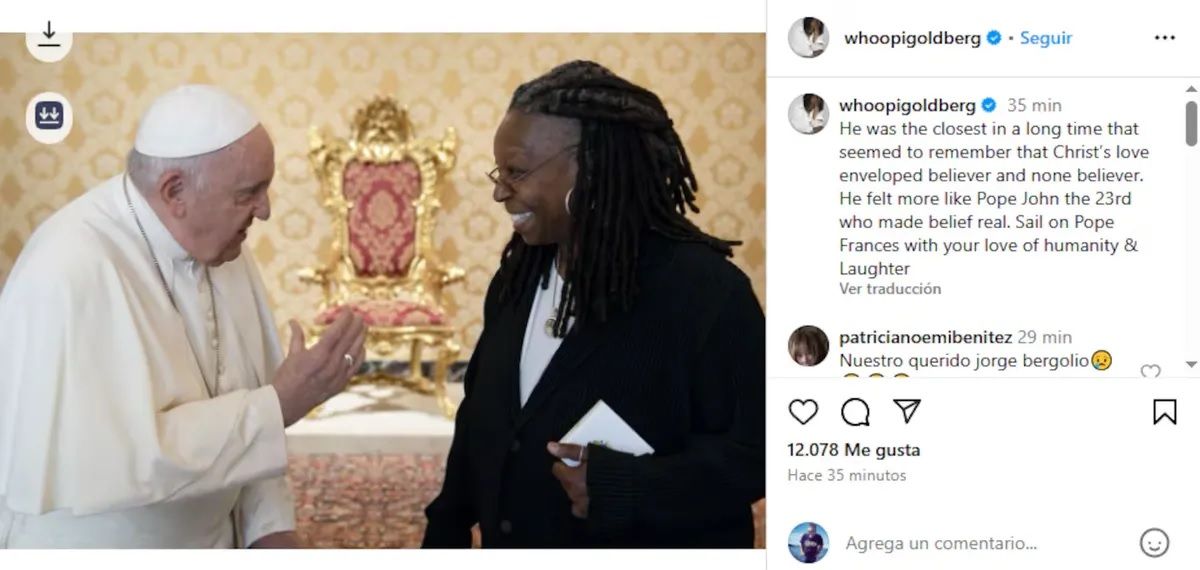Viewport: 1200px width, 570px height.
Task: Open the emoji picker in the comment box
Action: [1154, 543]
